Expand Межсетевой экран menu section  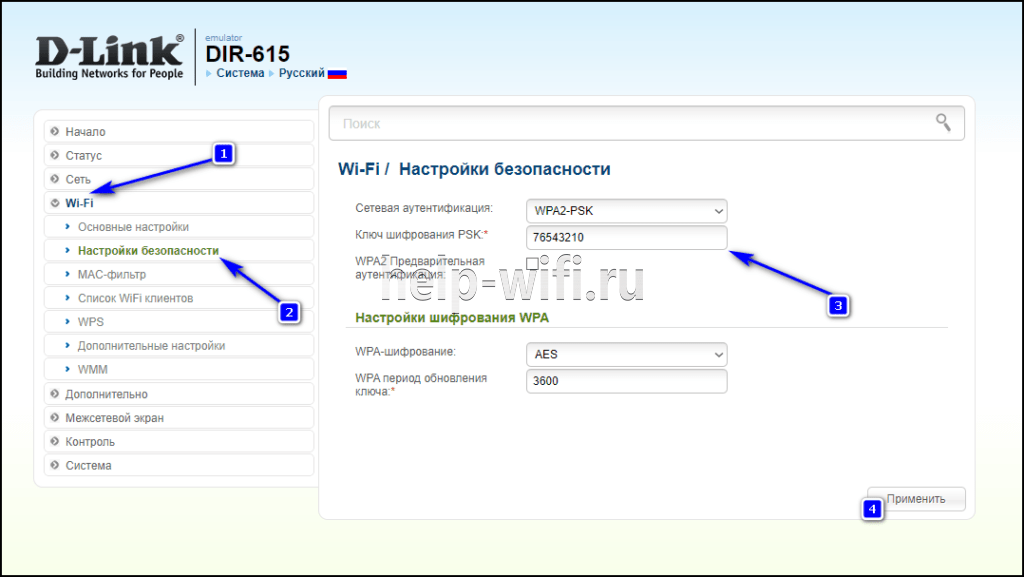[179, 418]
